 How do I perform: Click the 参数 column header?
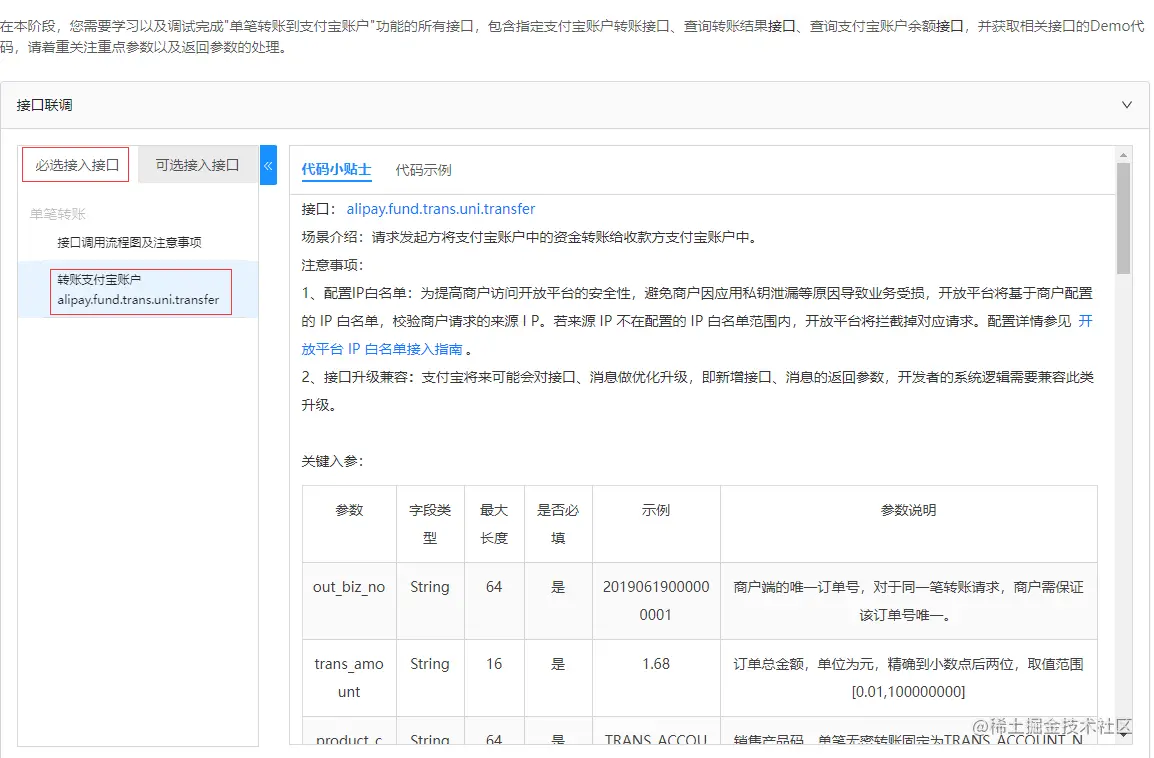349,524
